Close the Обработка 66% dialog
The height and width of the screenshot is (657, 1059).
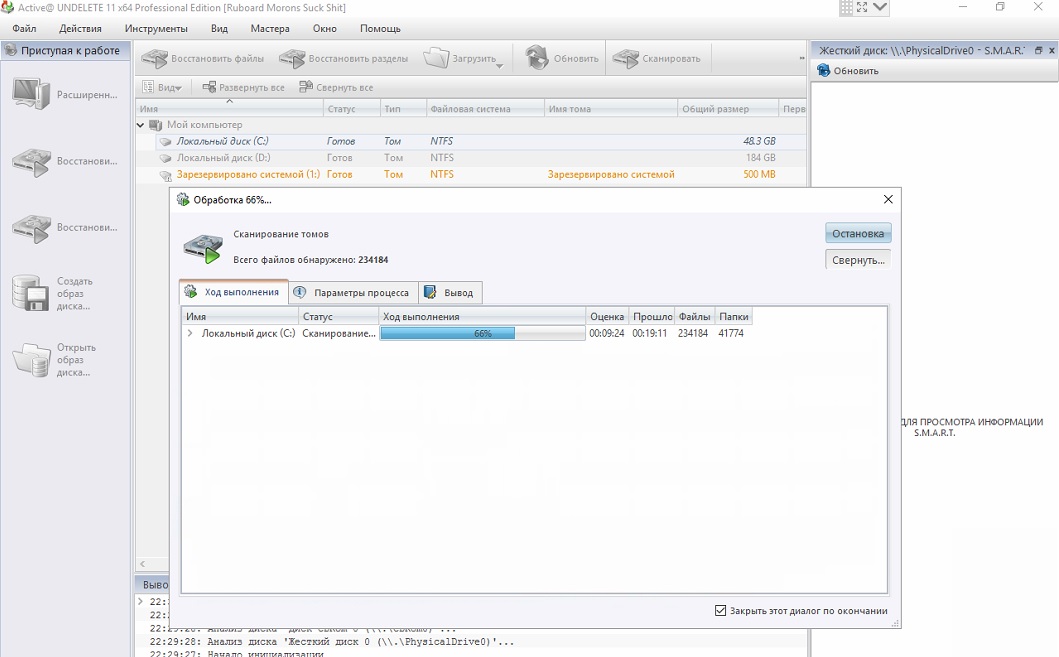[888, 199]
